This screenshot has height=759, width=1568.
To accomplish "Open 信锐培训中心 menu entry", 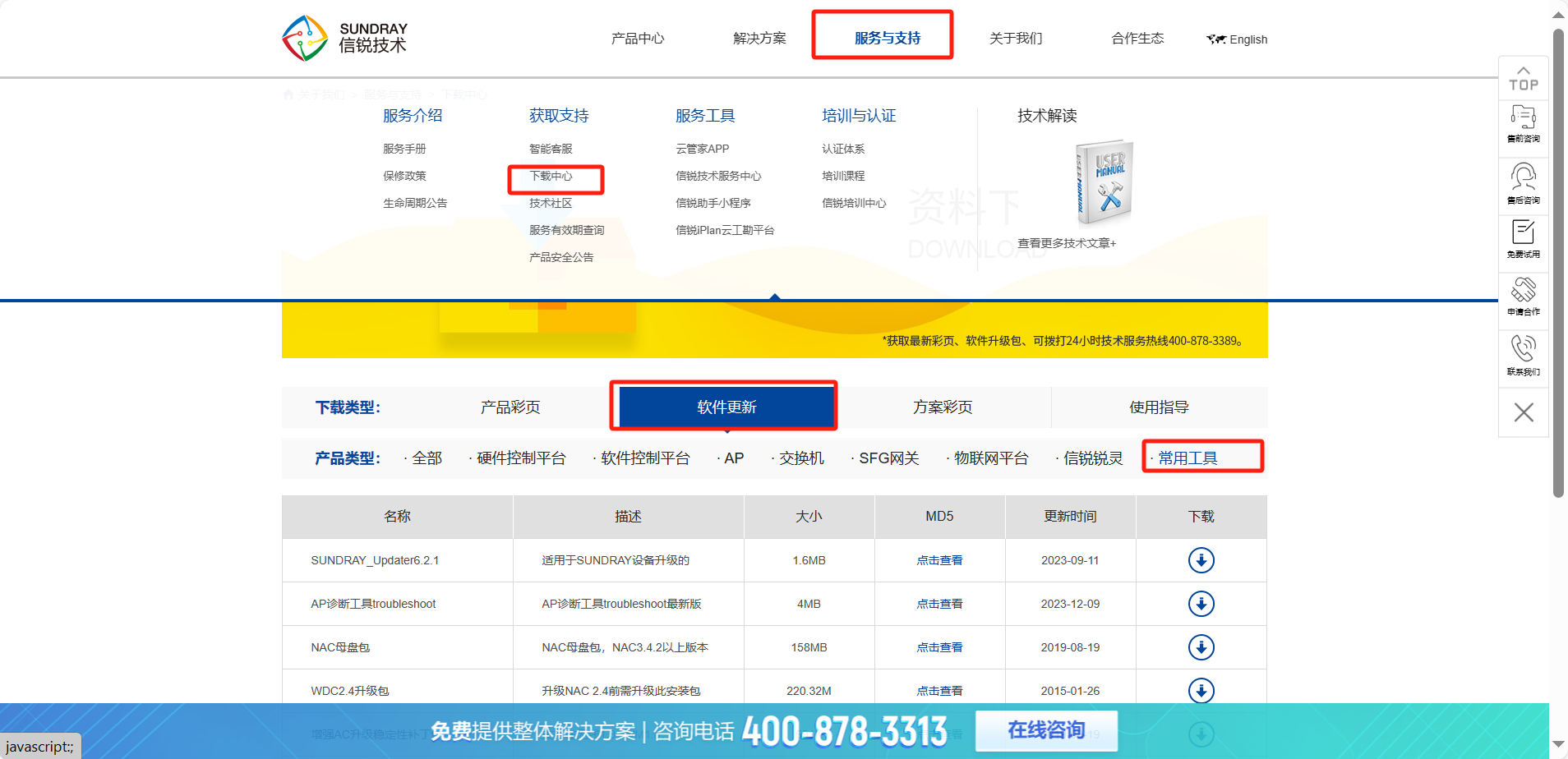I will coord(854,203).
